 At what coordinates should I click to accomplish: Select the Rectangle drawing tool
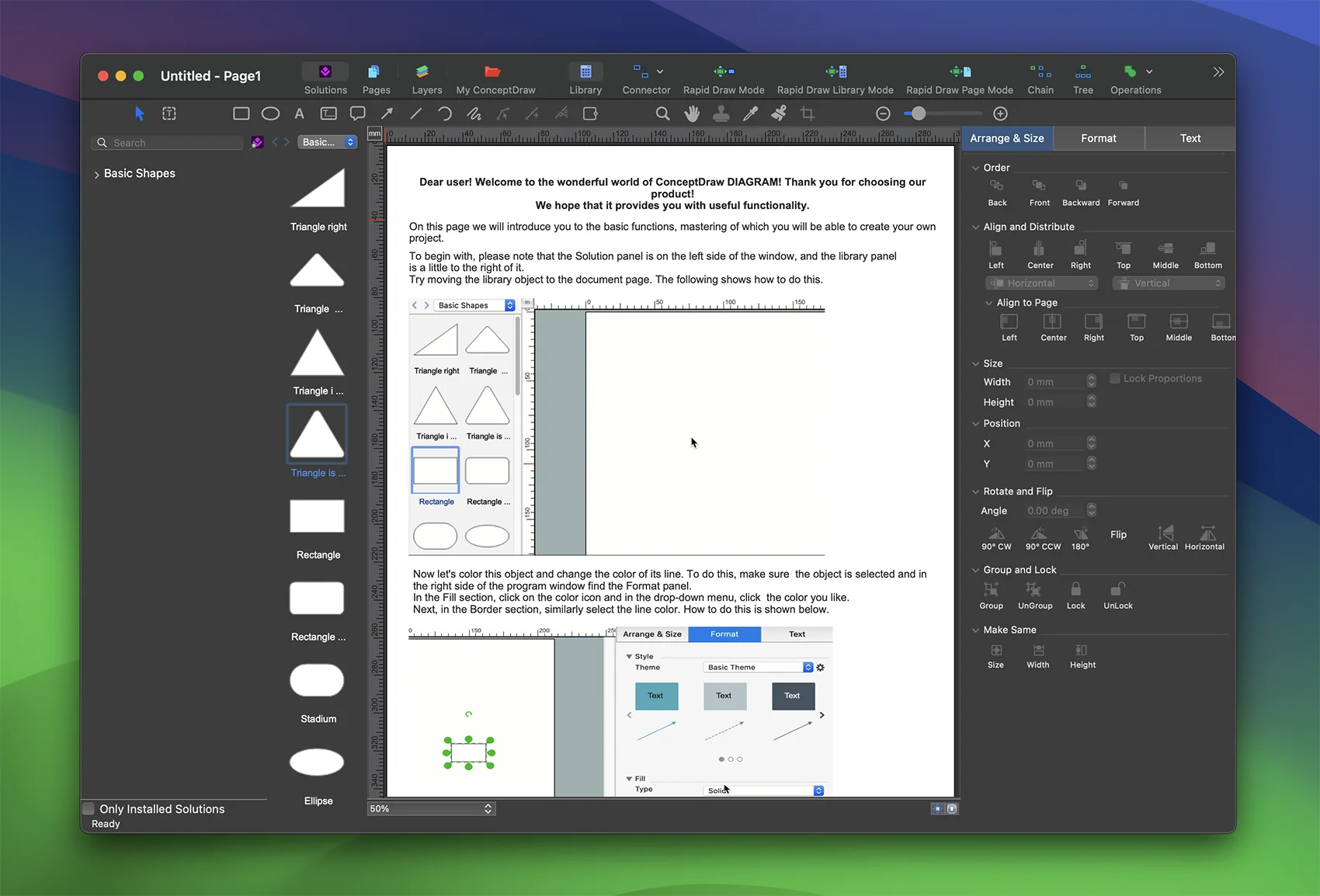point(241,113)
